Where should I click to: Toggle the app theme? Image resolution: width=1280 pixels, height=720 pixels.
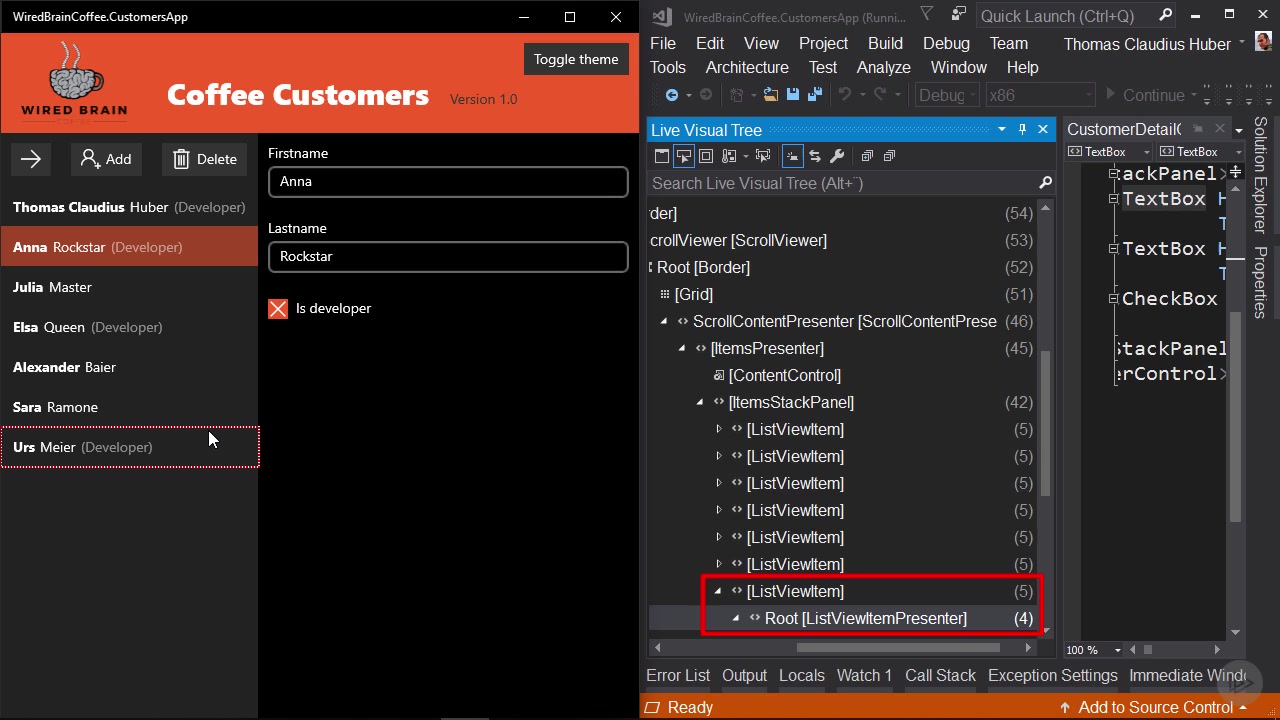[x=575, y=59]
